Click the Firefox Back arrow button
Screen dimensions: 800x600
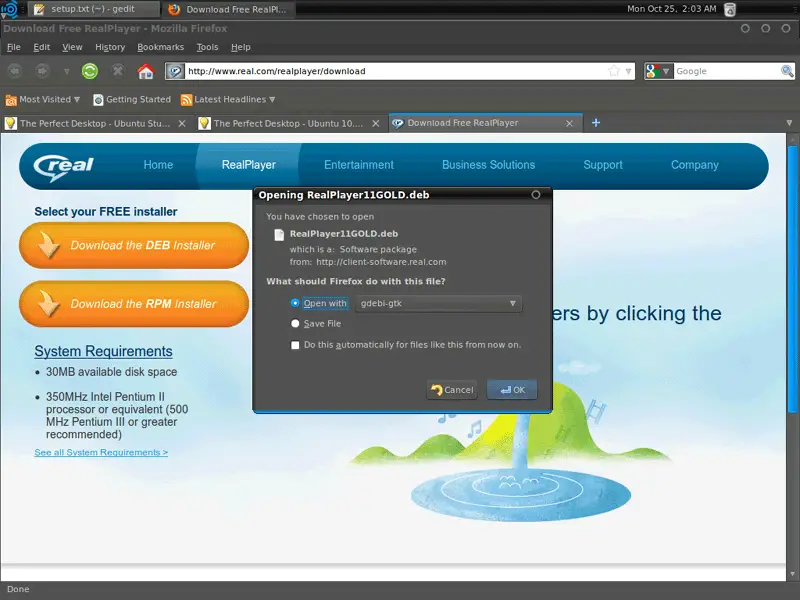(x=15, y=71)
